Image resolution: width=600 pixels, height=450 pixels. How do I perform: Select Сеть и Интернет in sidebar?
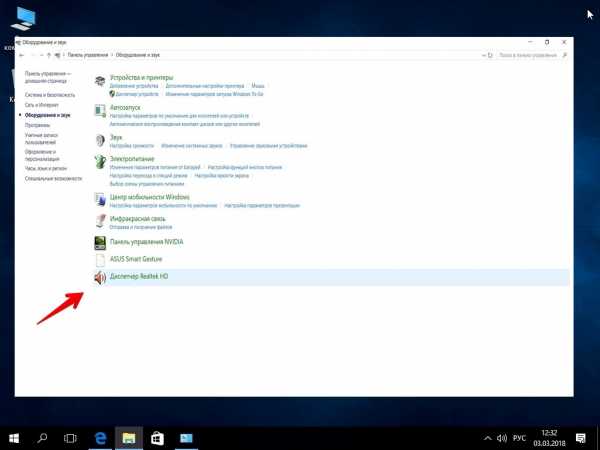click(x=42, y=105)
